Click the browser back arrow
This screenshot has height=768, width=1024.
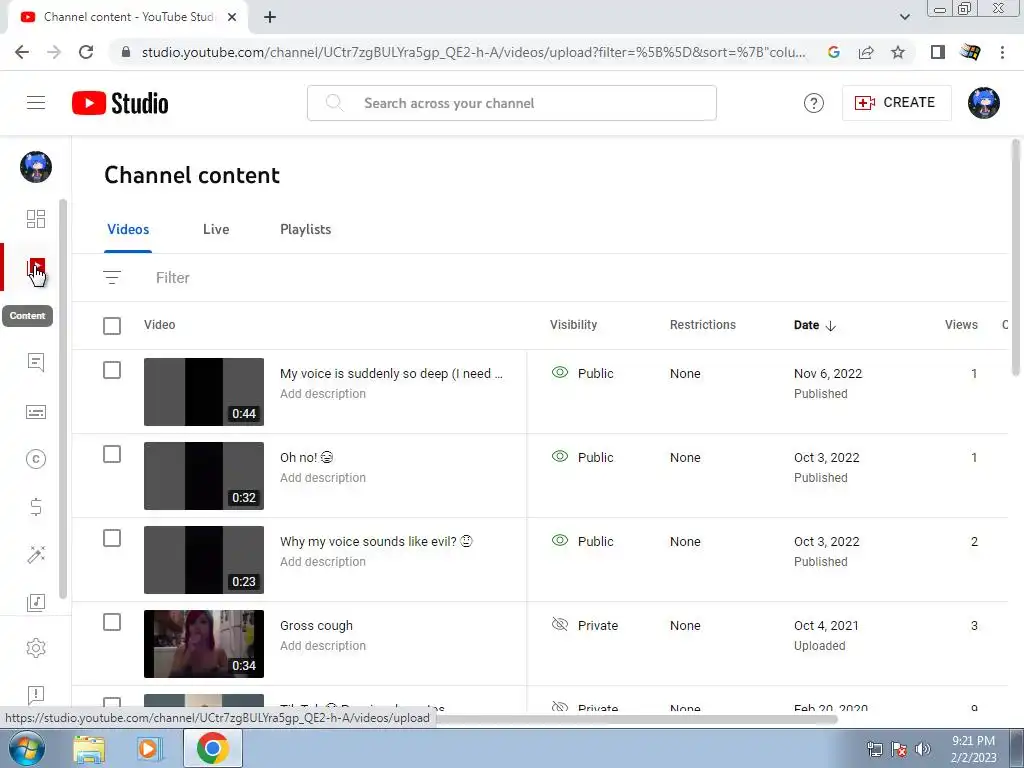coord(22,52)
